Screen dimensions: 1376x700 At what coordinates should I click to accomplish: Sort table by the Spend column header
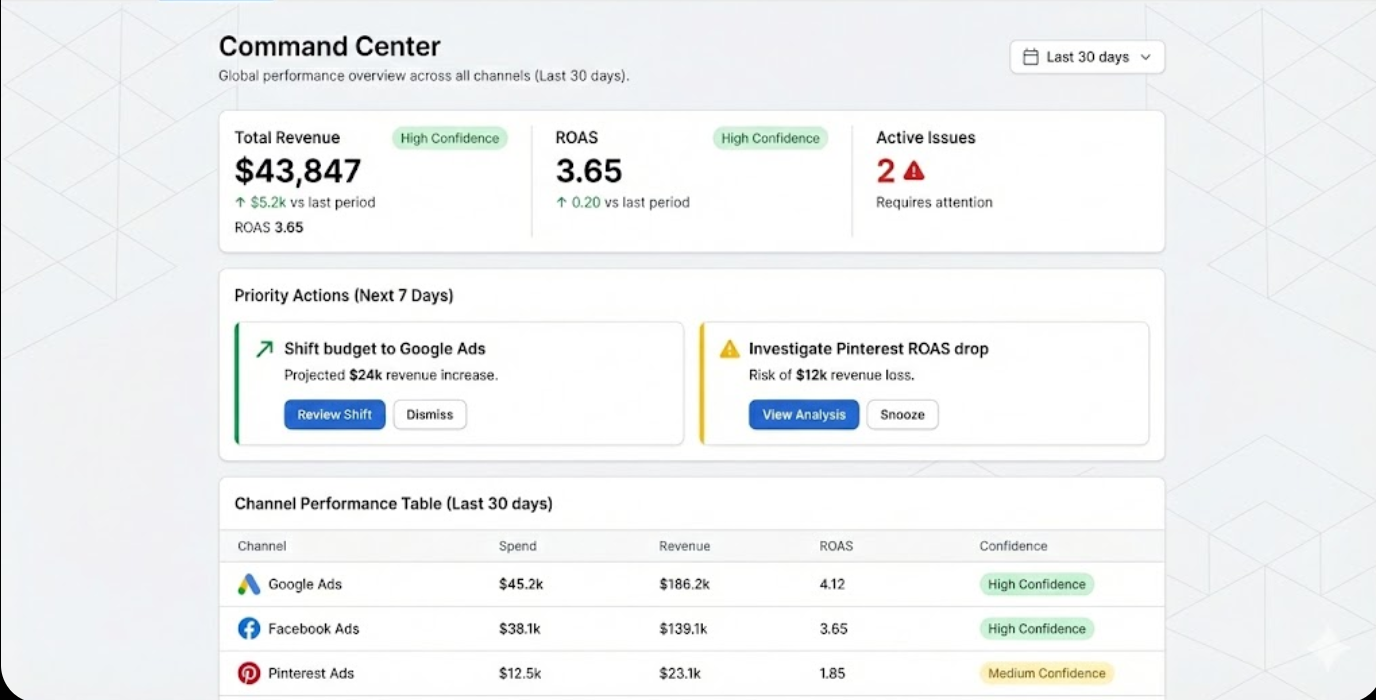pyautogui.click(x=518, y=546)
